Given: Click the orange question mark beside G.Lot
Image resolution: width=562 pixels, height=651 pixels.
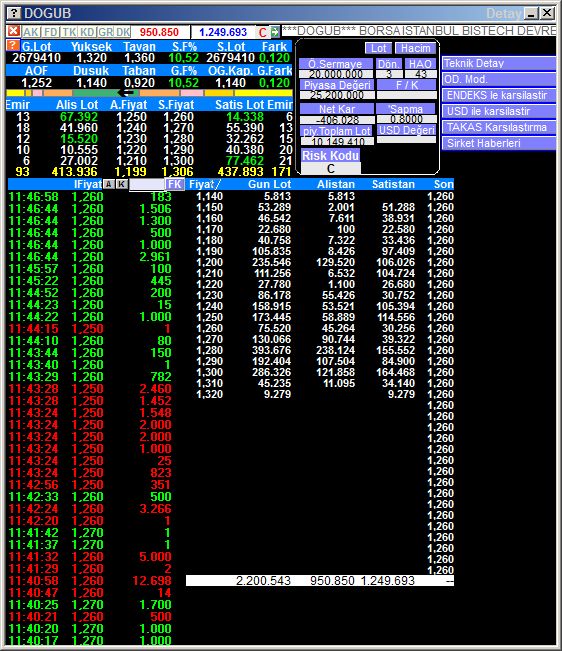Looking at the screenshot, I should [x=13, y=45].
